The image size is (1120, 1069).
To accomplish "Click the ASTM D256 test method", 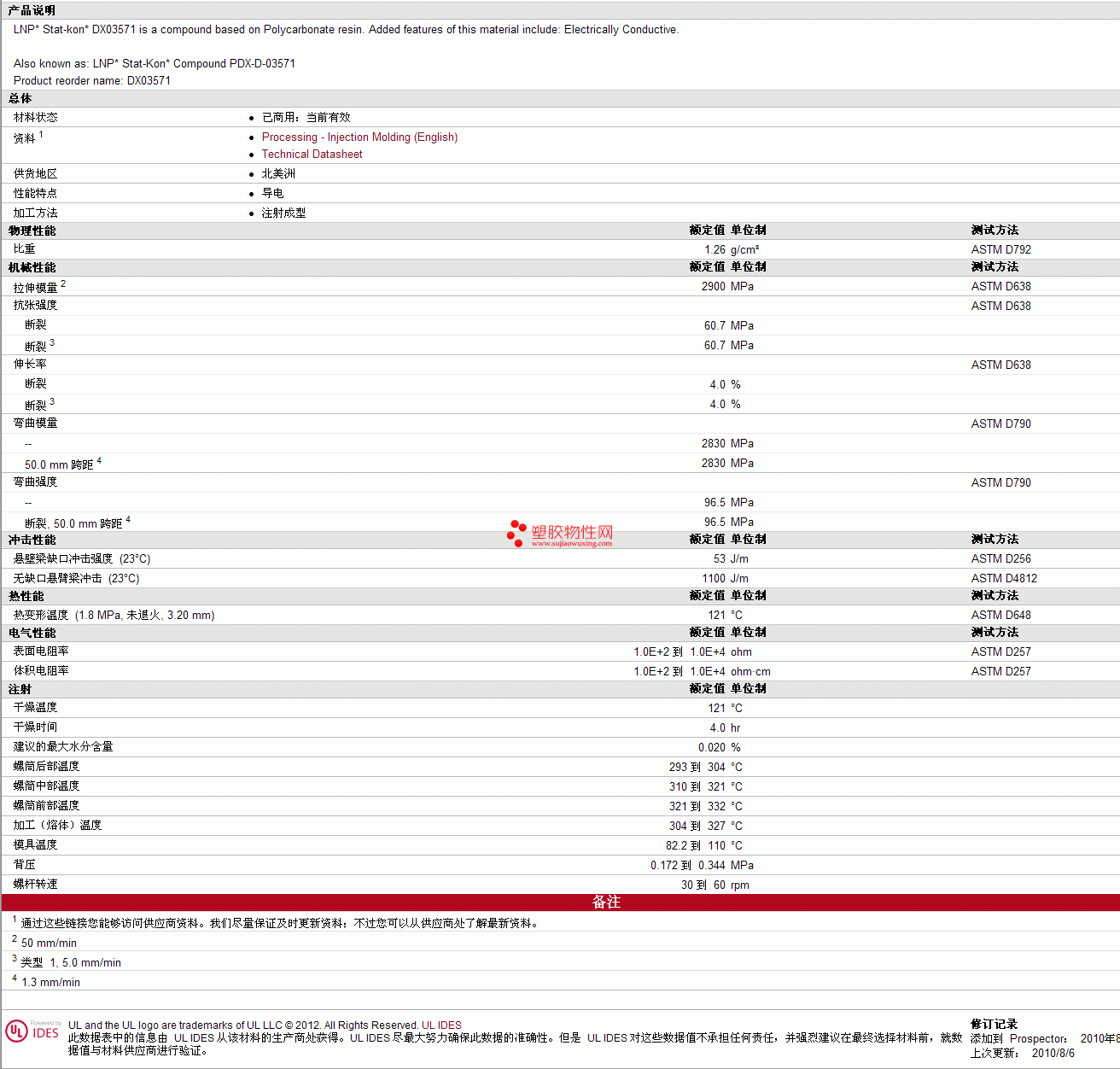I will [1001, 559].
